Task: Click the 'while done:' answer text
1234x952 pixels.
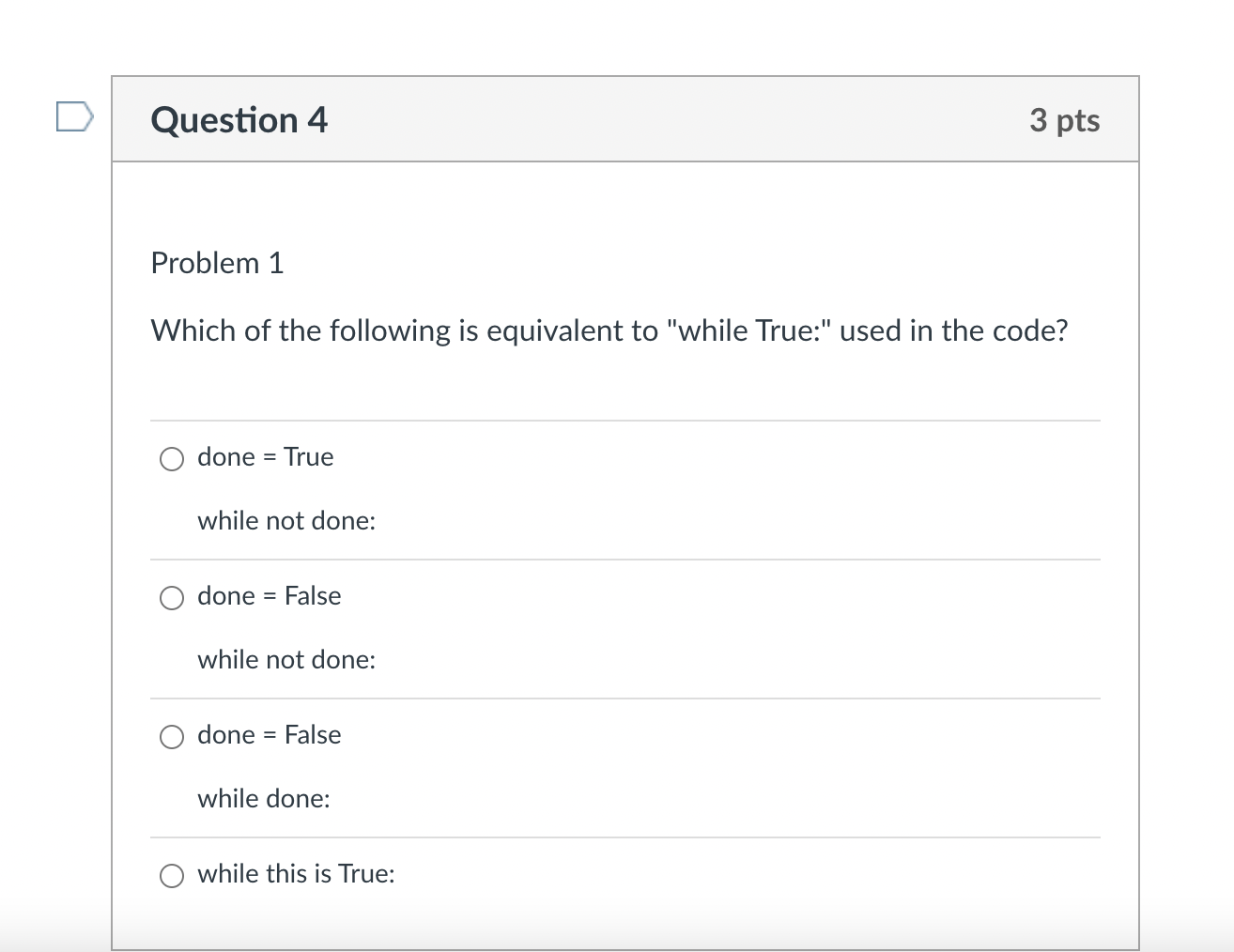Action: pos(264,799)
